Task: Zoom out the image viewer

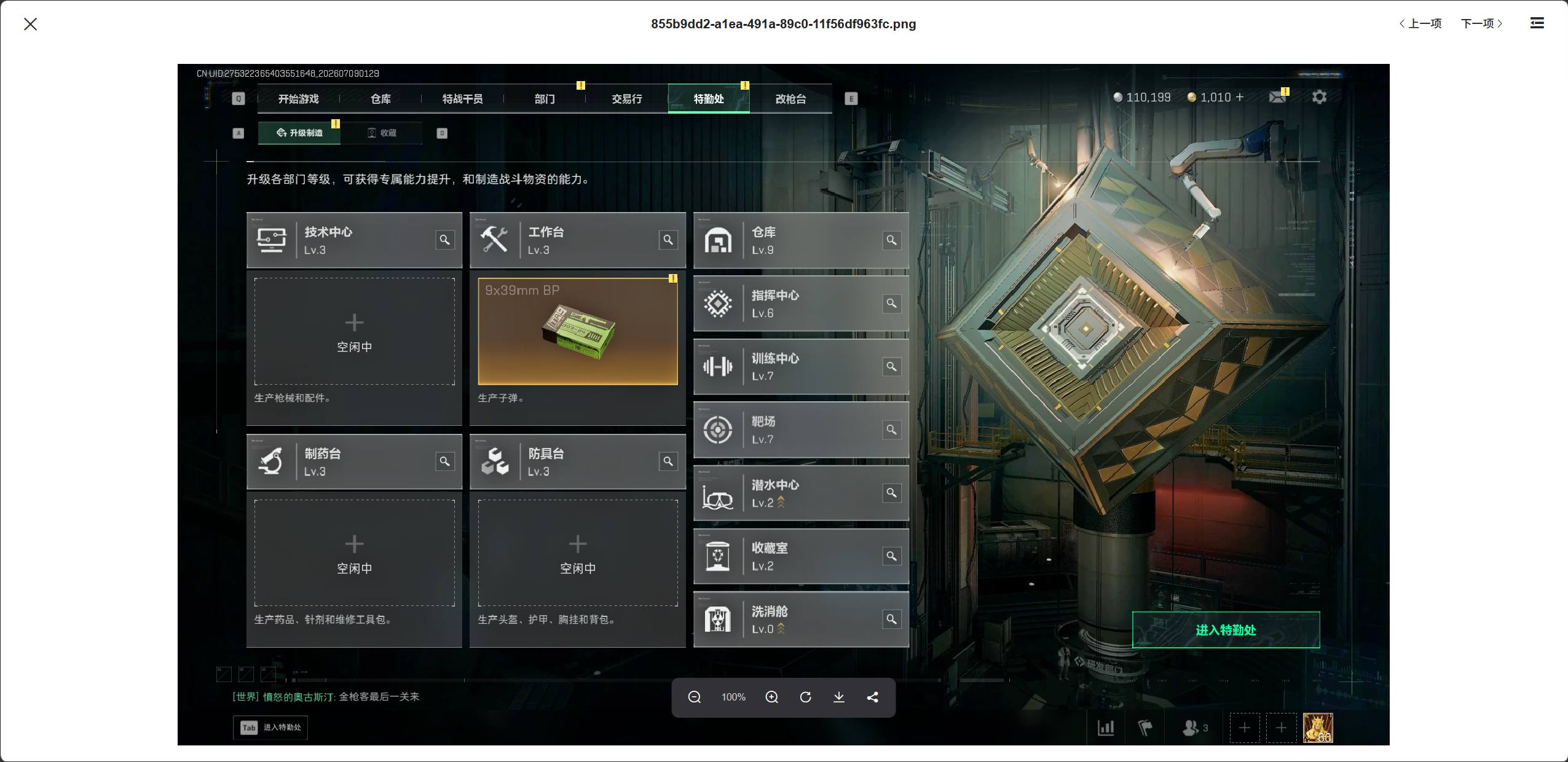Action: click(x=695, y=697)
